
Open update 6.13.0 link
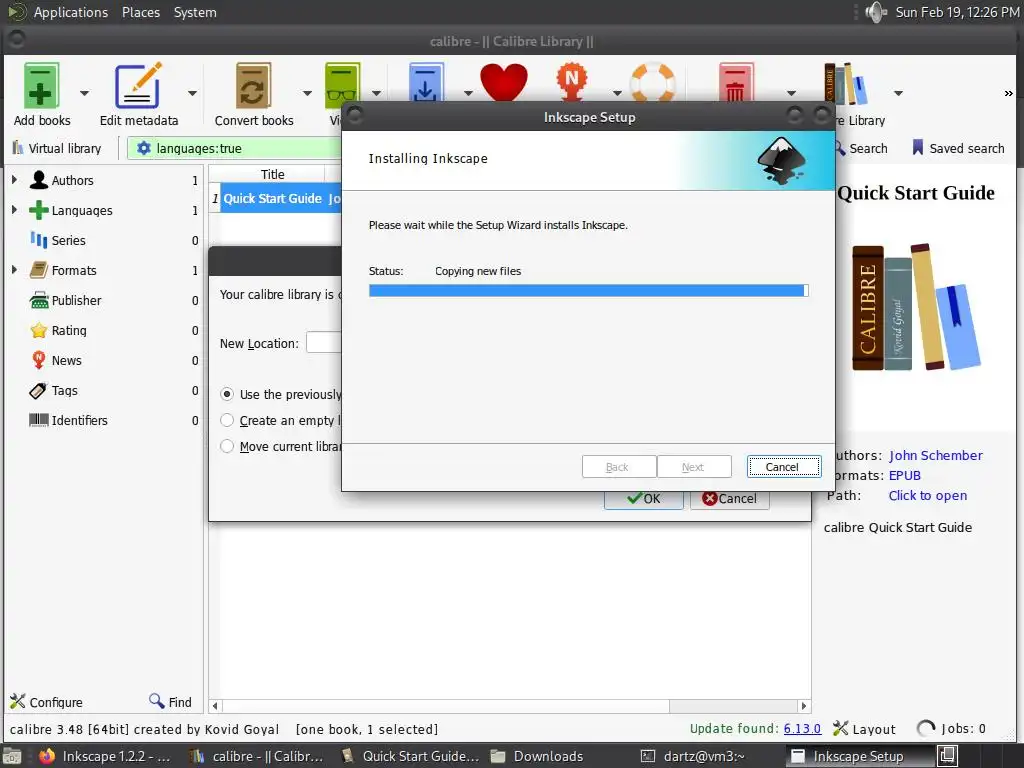[x=802, y=729]
